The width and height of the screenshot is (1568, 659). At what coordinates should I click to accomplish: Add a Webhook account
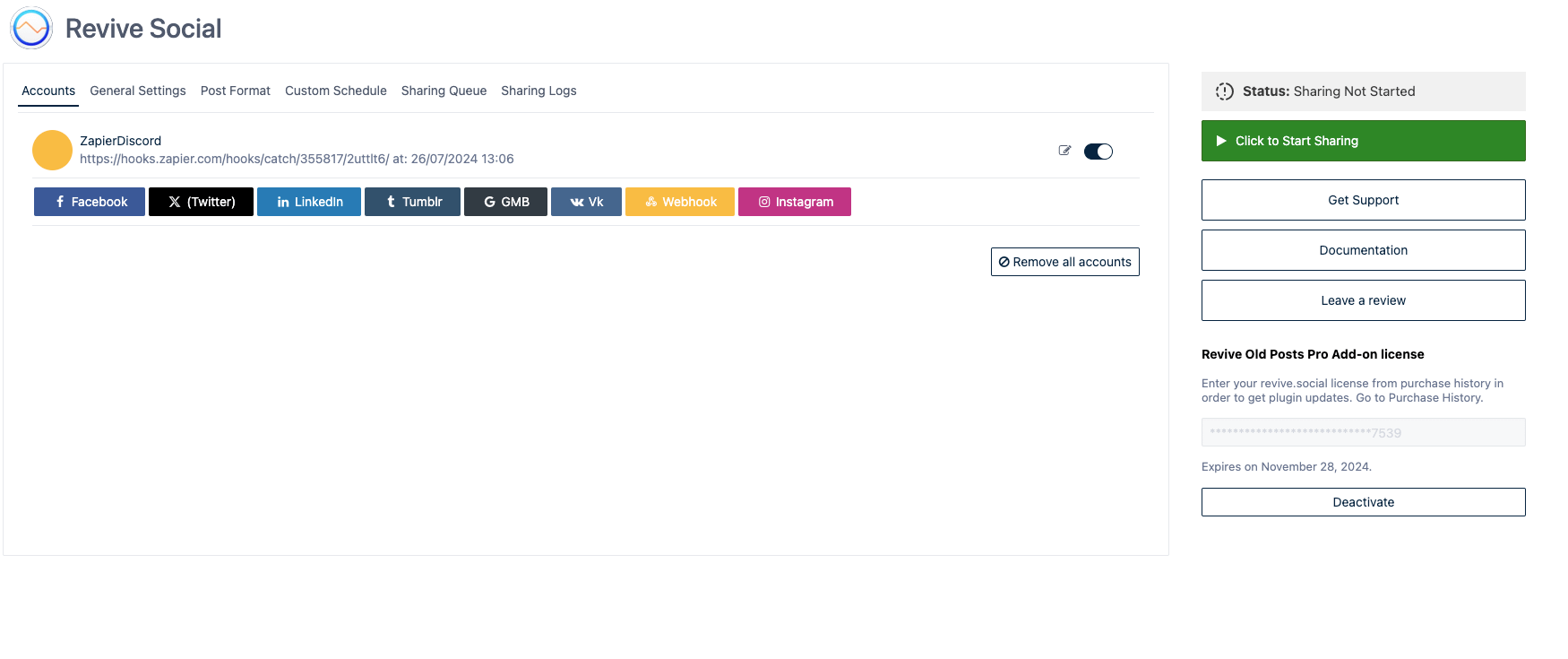[680, 202]
